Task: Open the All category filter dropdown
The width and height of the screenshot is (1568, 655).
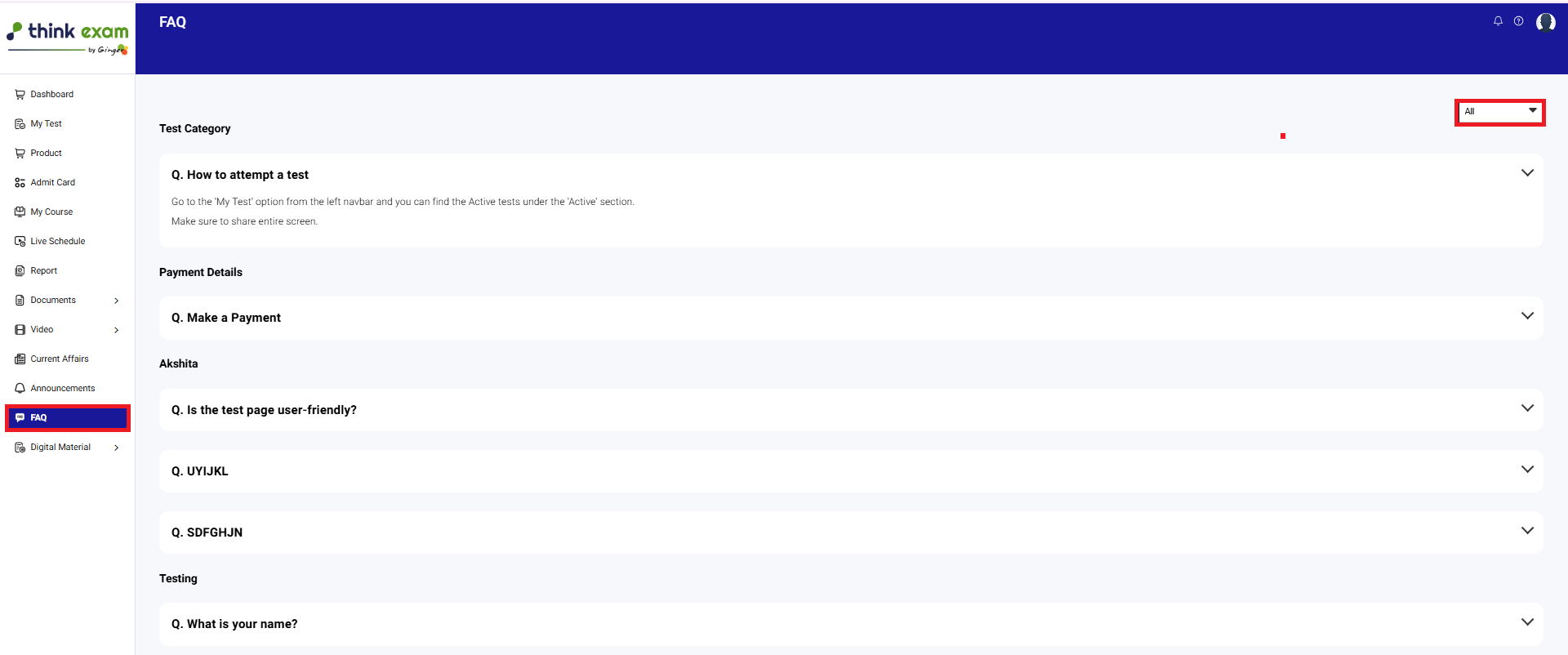Action: [x=1499, y=112]
